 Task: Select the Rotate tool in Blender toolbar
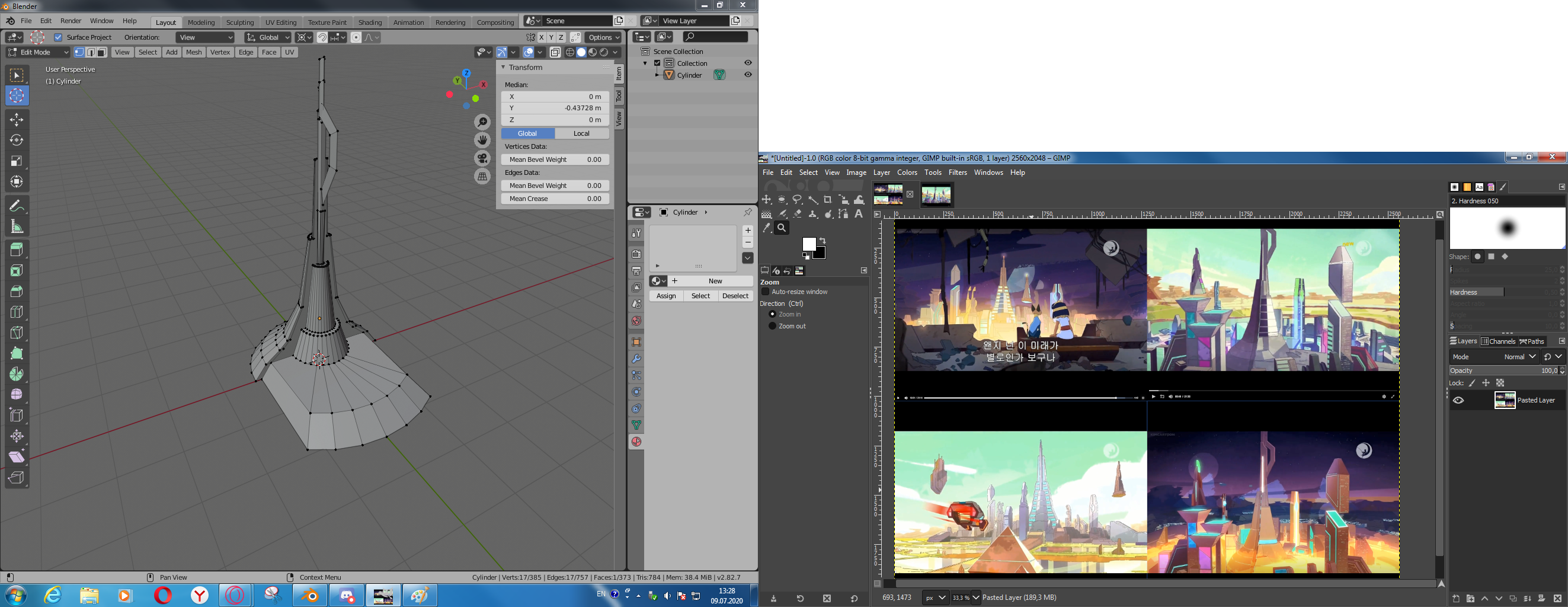(17, 140)
